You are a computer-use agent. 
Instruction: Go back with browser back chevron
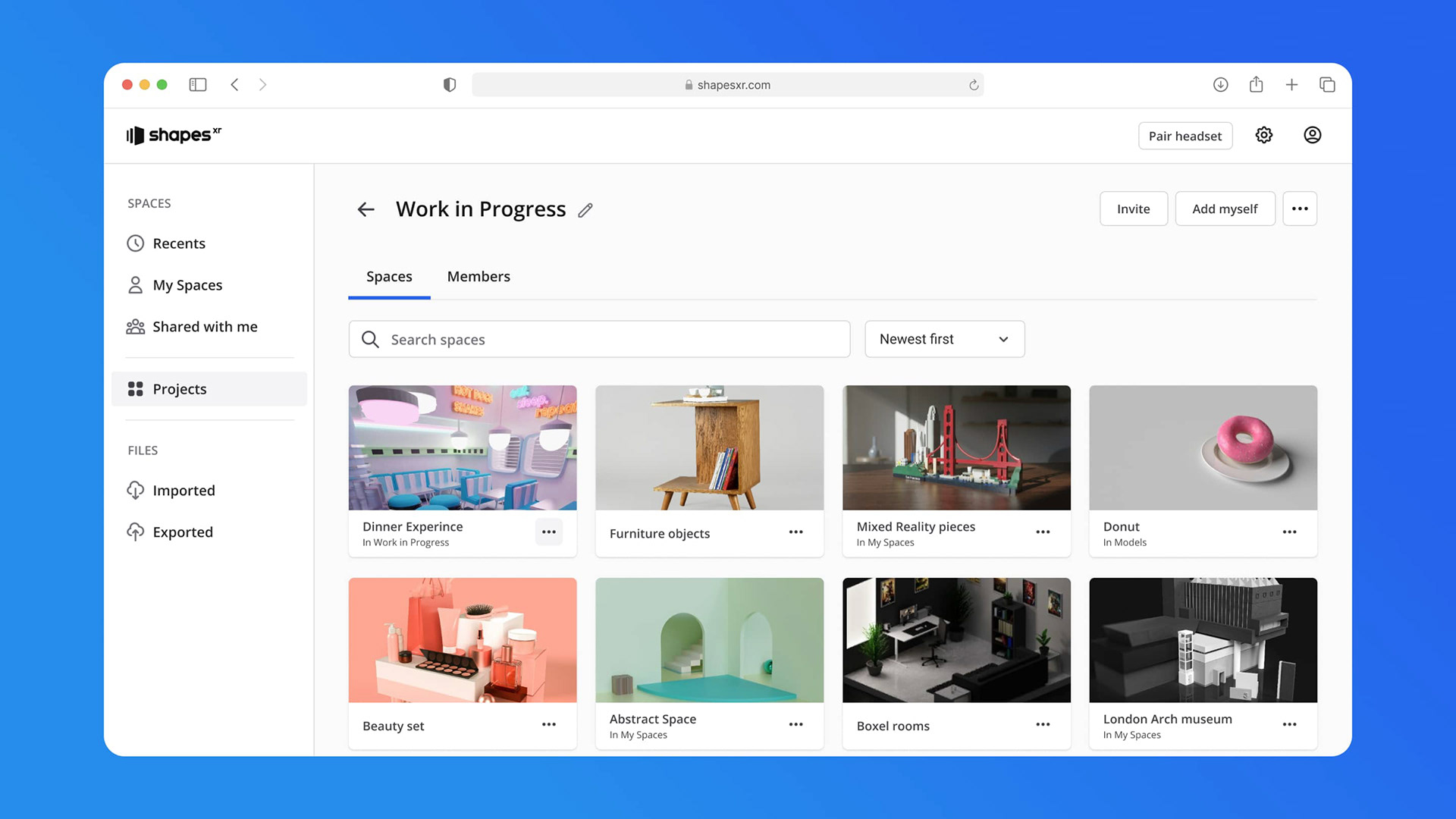(234, 85)
